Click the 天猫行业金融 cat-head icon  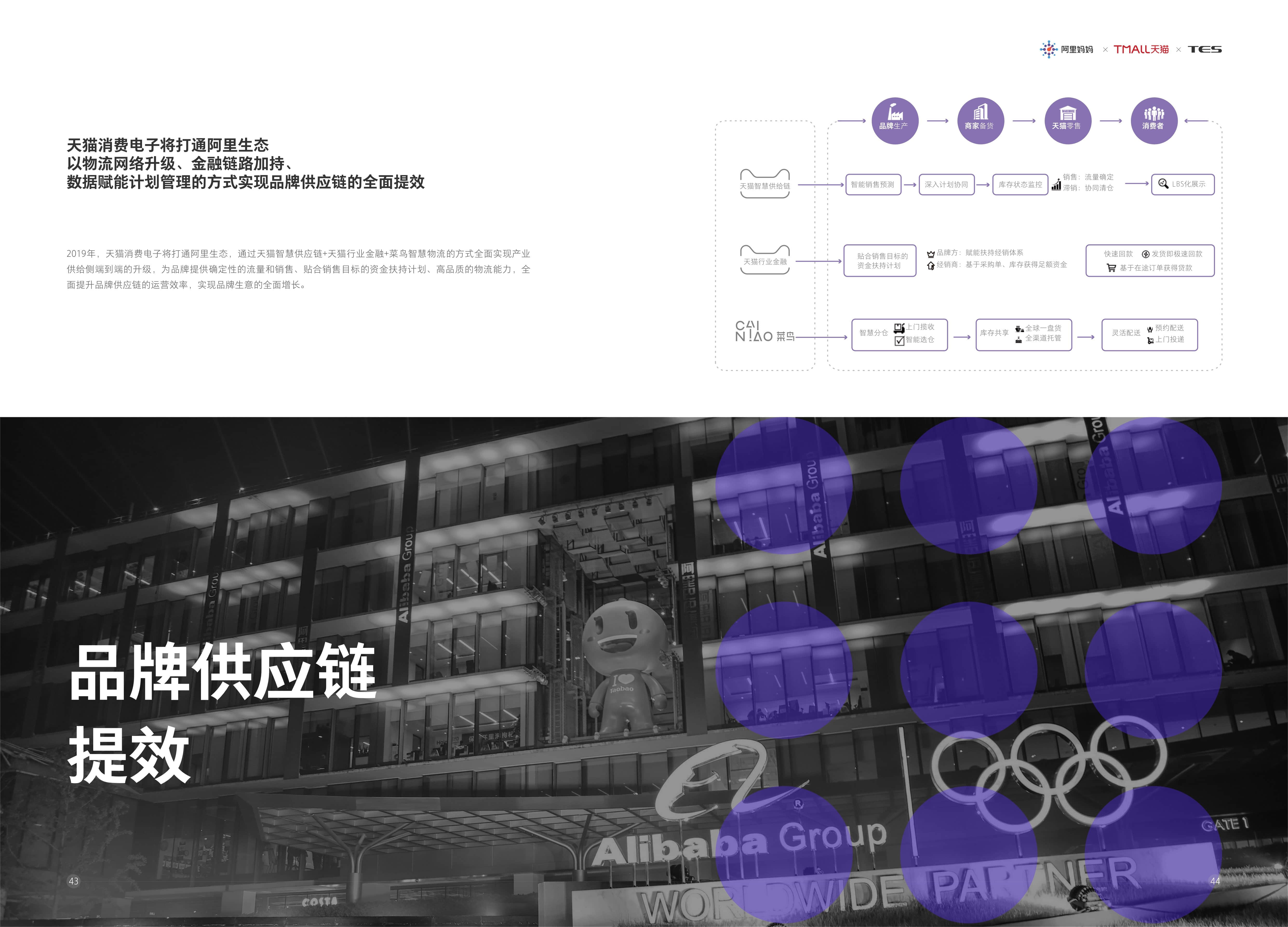pyautogui.click(x=765, y=260)
